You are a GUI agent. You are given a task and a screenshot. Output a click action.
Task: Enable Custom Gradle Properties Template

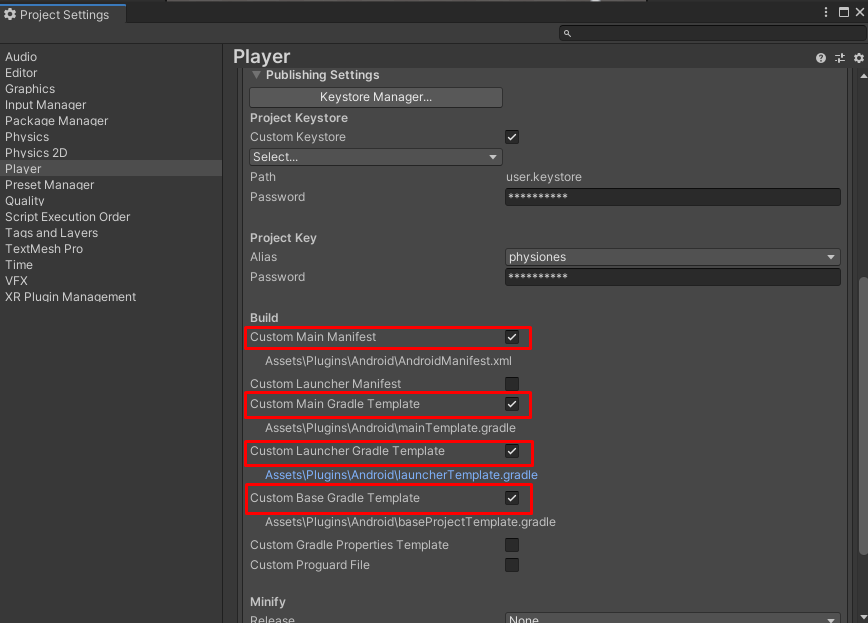pyautogui.click(x=512, y=545)
